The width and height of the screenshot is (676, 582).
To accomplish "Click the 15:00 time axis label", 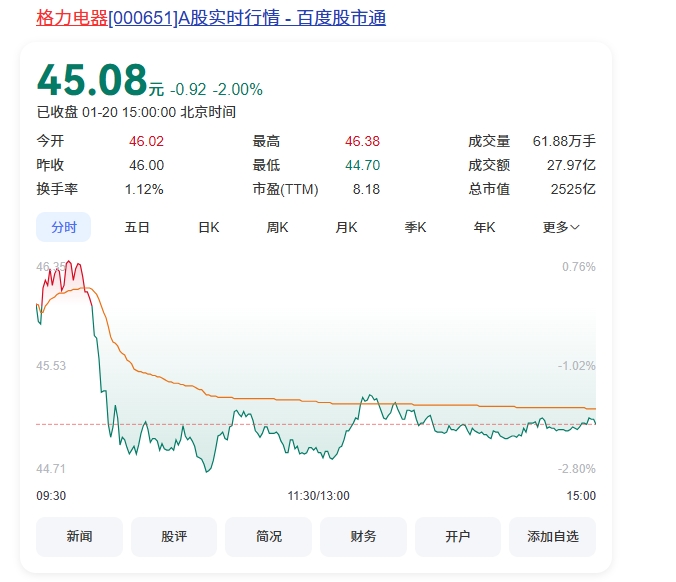I will pyautogui.click(x=581, y=496).
